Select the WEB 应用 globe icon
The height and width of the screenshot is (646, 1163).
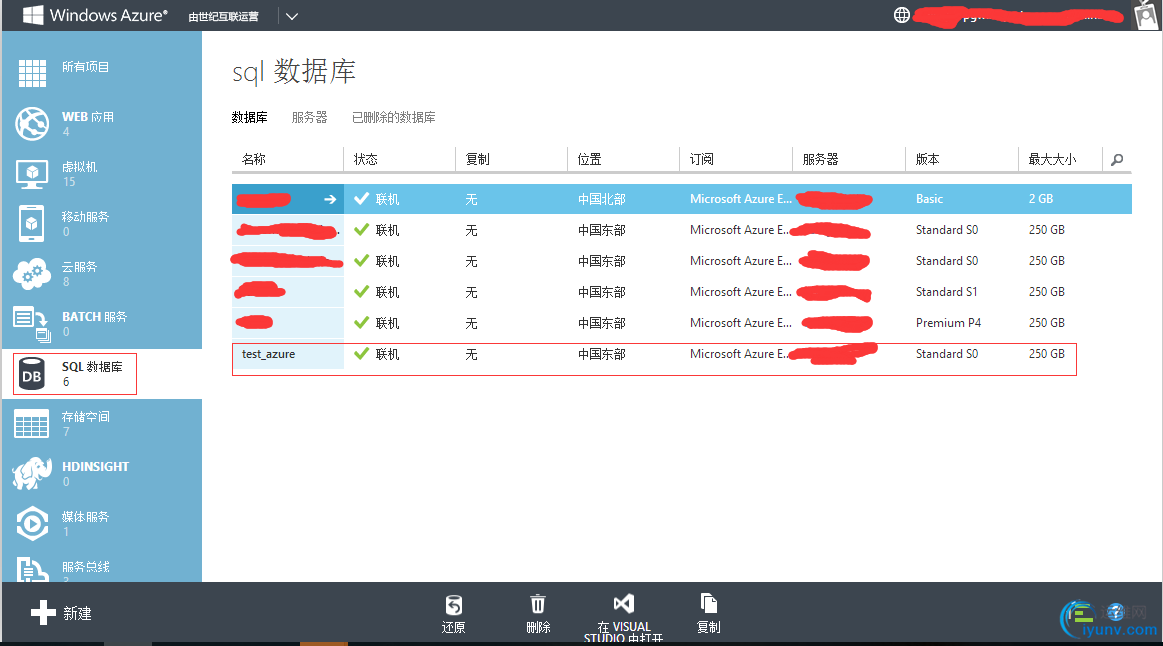click(x=32, y=123)
